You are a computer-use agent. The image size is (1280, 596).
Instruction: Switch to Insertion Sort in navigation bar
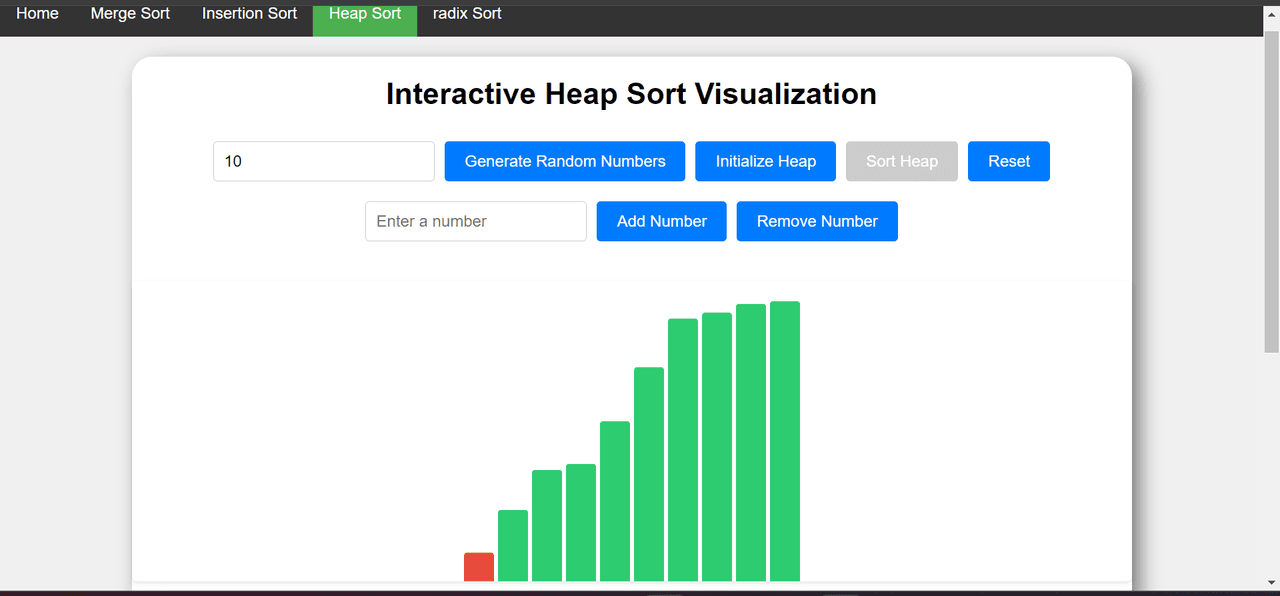[249, 14]
